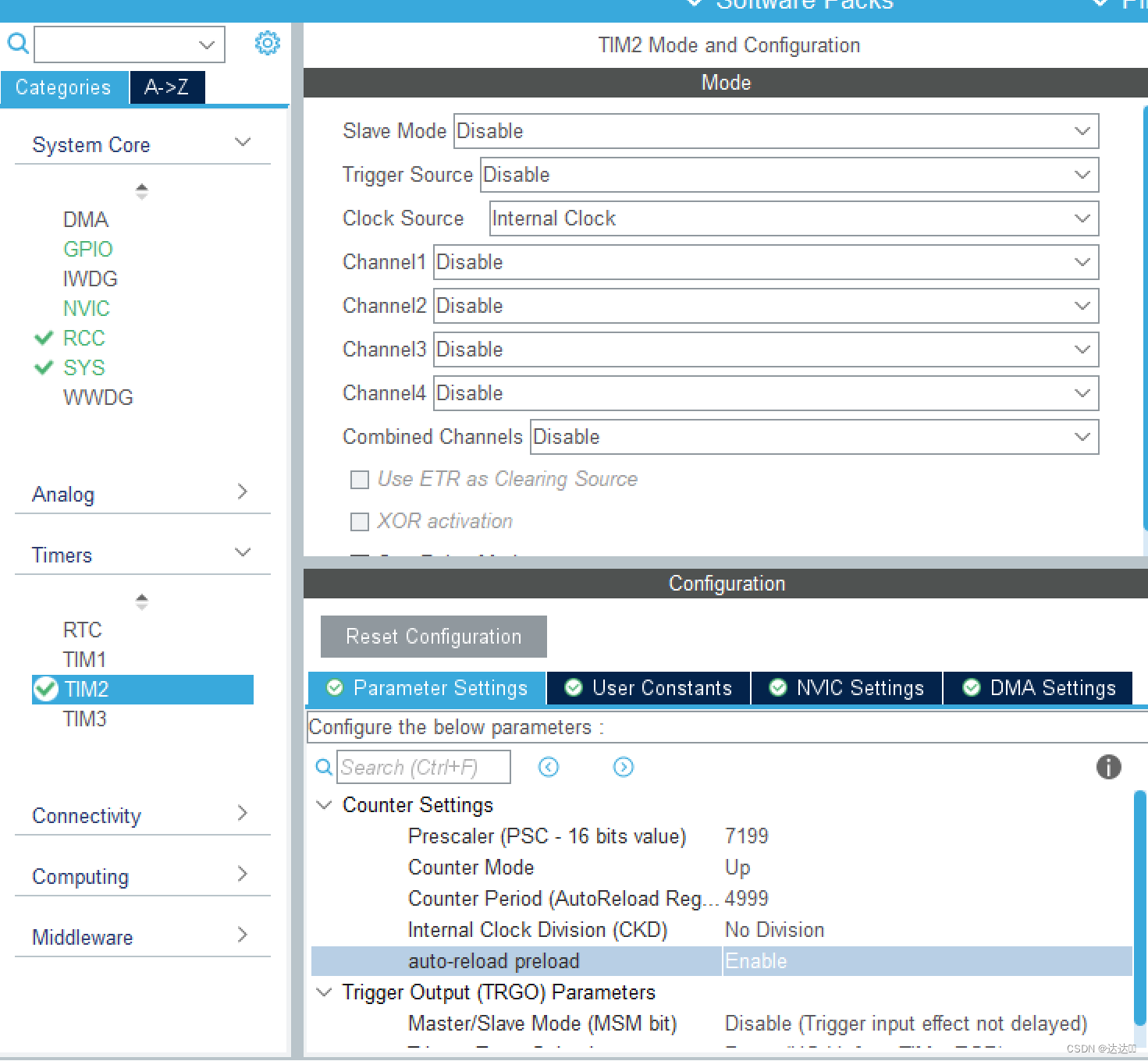Screen dimensions: 1148x1061
Task: Collapse the Counter Settings group
Action: pyautogui.click(x=323, y=804)
